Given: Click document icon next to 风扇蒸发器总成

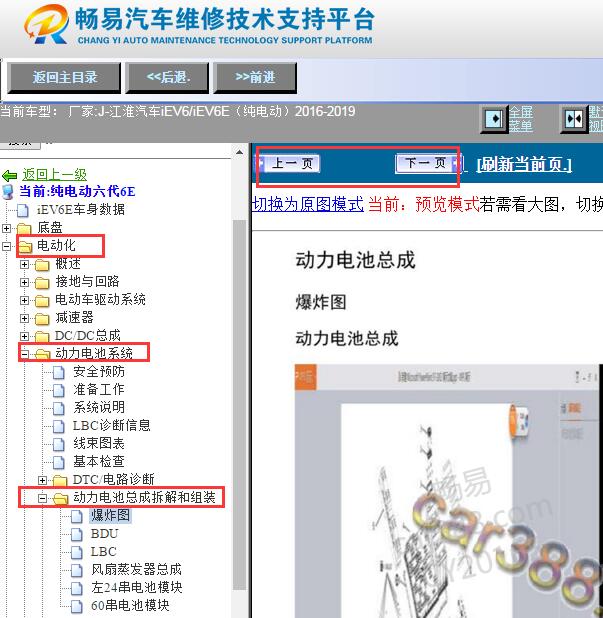Looking at the screenshot, I should (77, 570).
